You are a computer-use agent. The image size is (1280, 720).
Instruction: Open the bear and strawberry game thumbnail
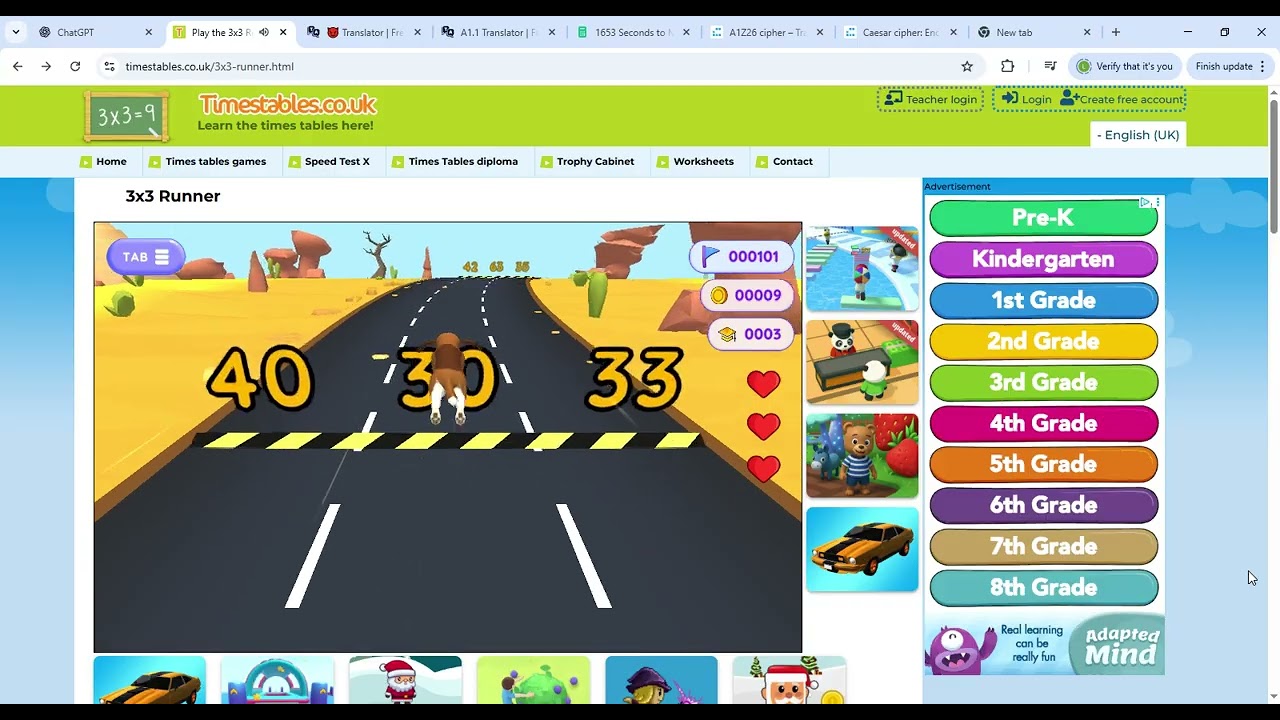point(862,456)
